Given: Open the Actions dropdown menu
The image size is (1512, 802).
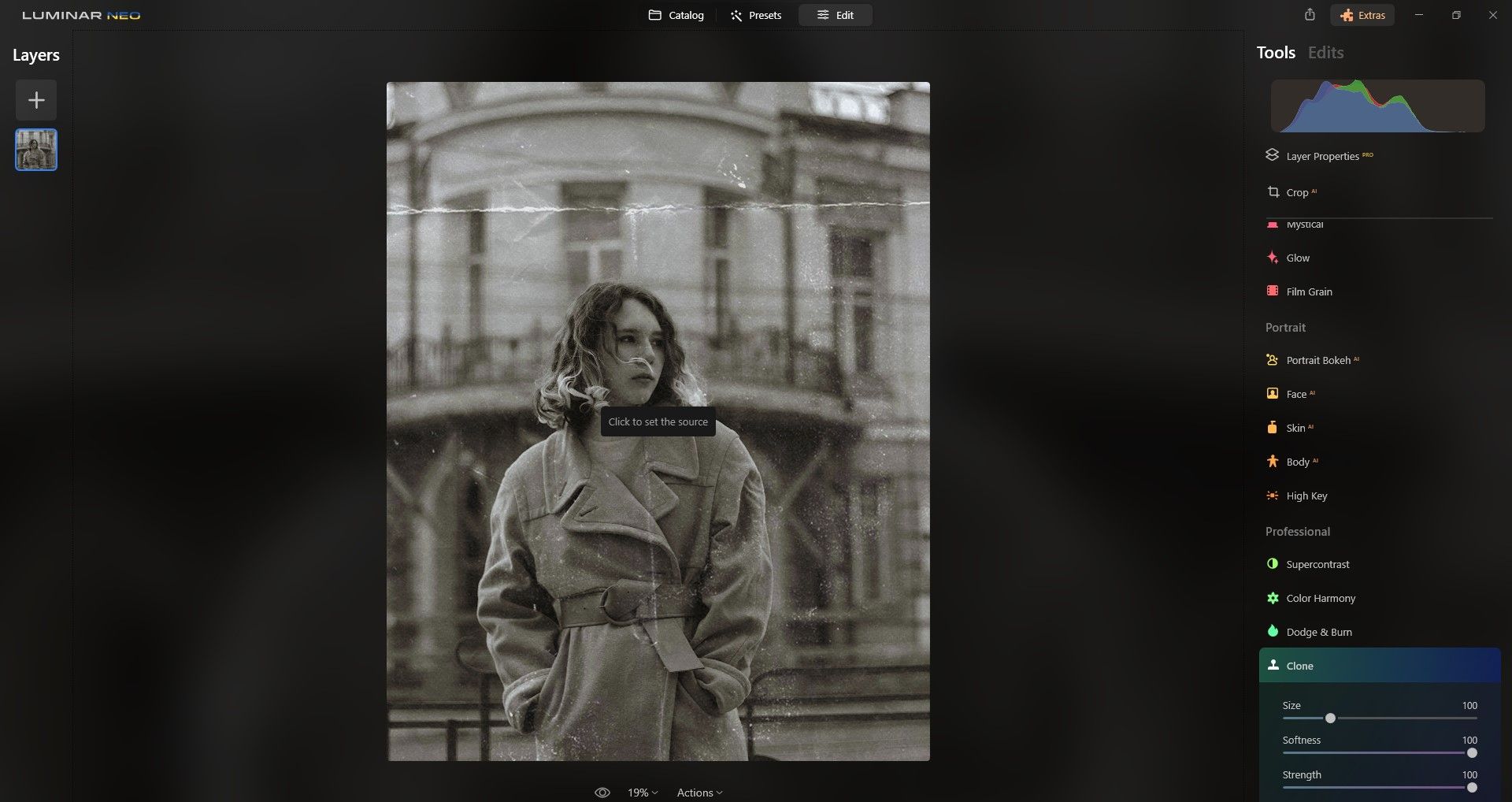Looking at the screenshot, I should 700,793.
